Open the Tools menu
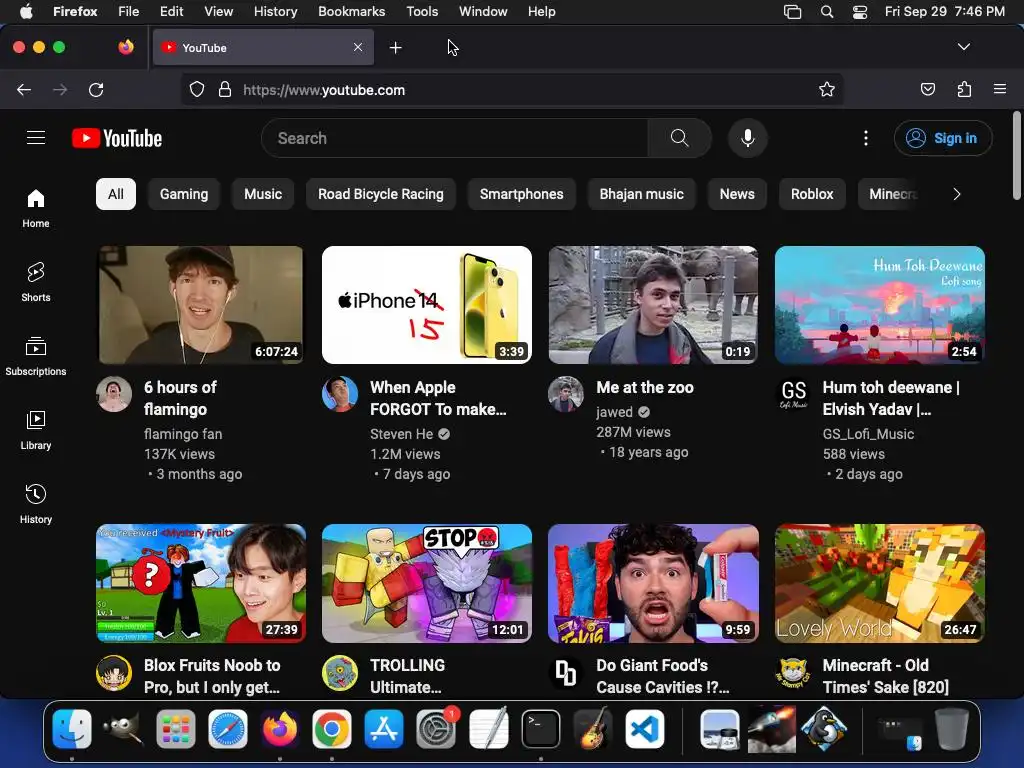This screenshot has height=768, width=1024. [422, 12]
